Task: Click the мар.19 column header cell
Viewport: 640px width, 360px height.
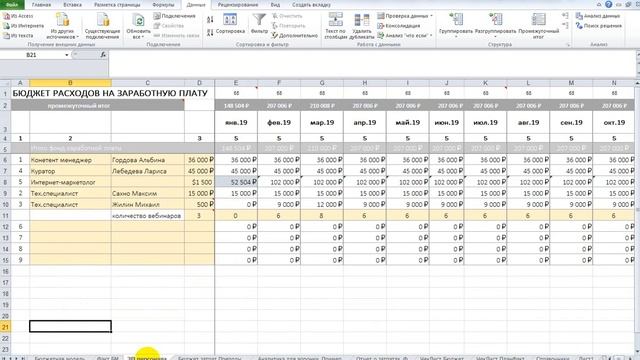Action: 322,122
